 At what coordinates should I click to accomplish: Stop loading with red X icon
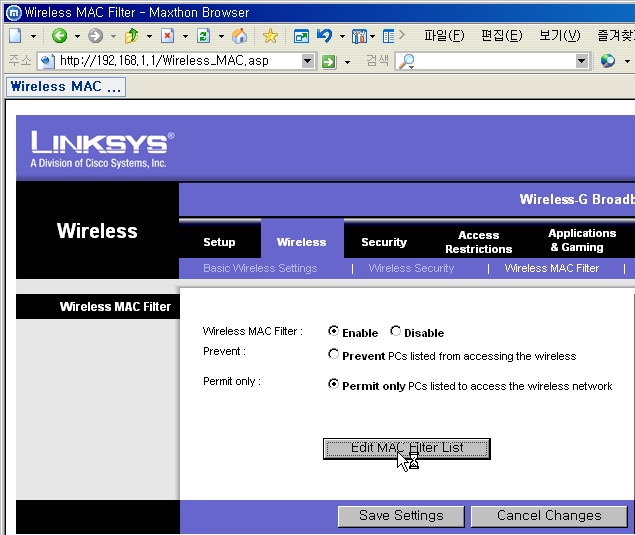[x=167, y=36]
